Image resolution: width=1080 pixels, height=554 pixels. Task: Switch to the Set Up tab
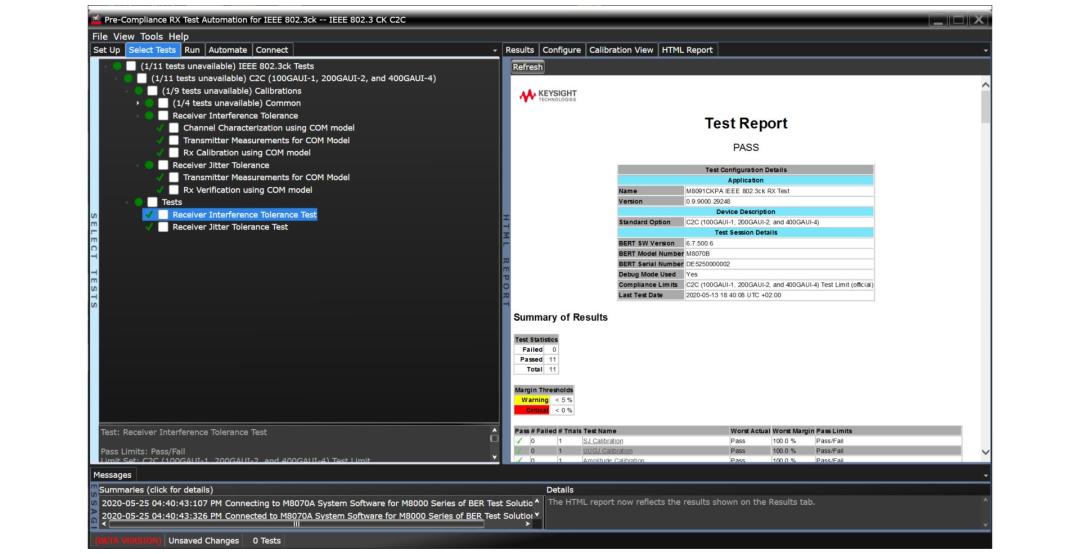pyautogui.click(x=107, y=50)
